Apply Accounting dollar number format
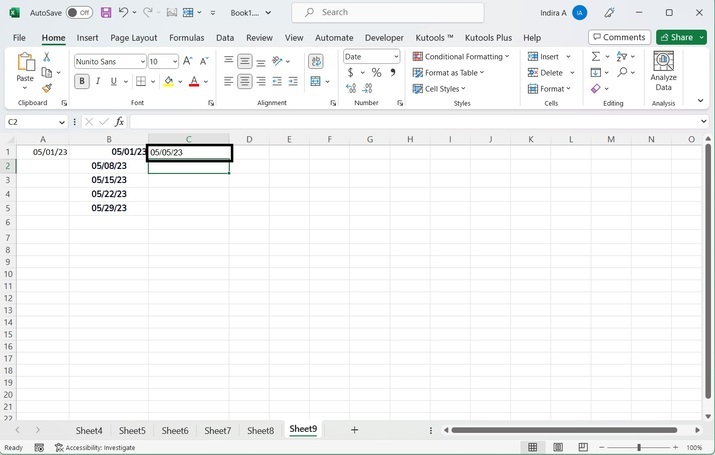715x455 pixels. [x=350, y=72]
